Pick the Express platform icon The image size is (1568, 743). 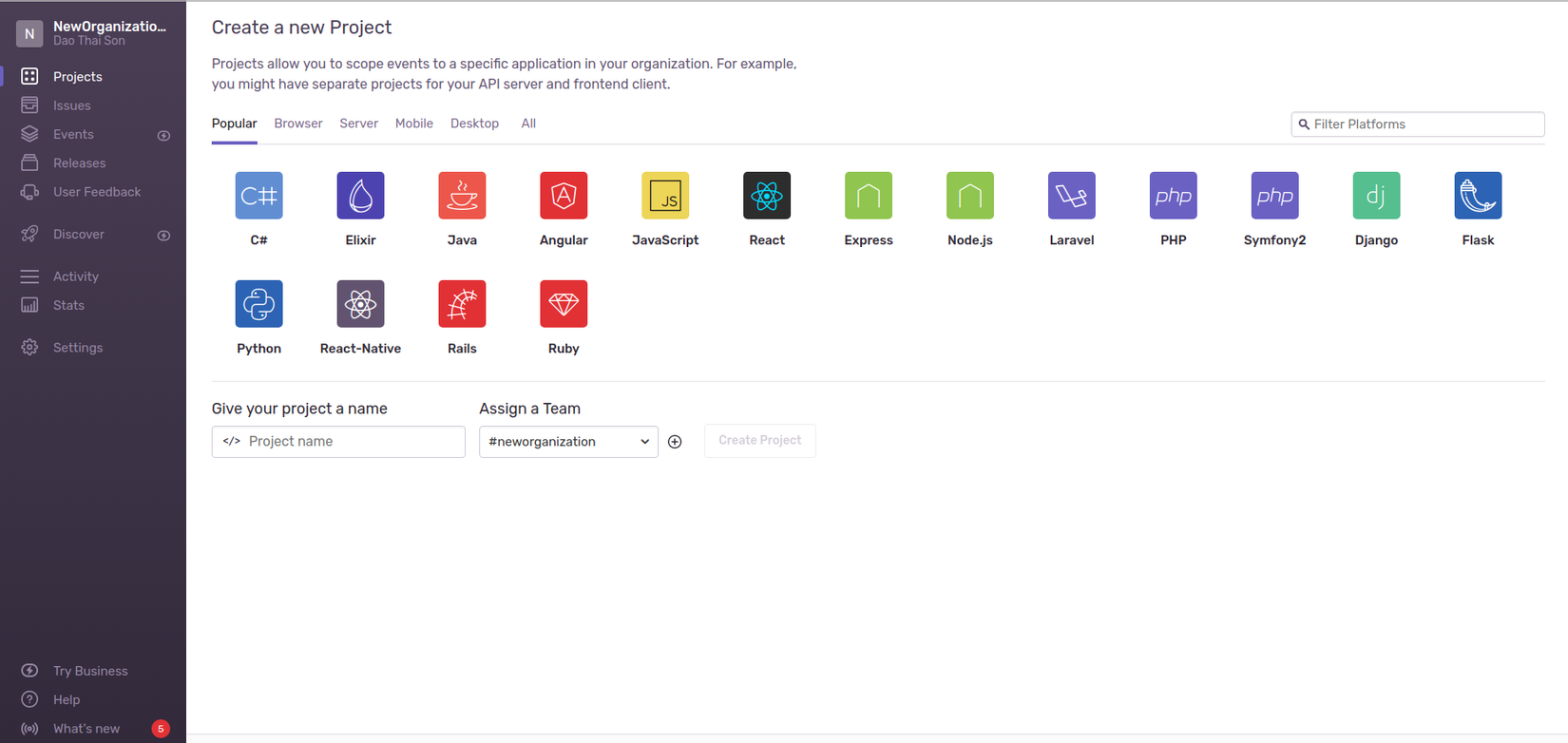point(869,196)
